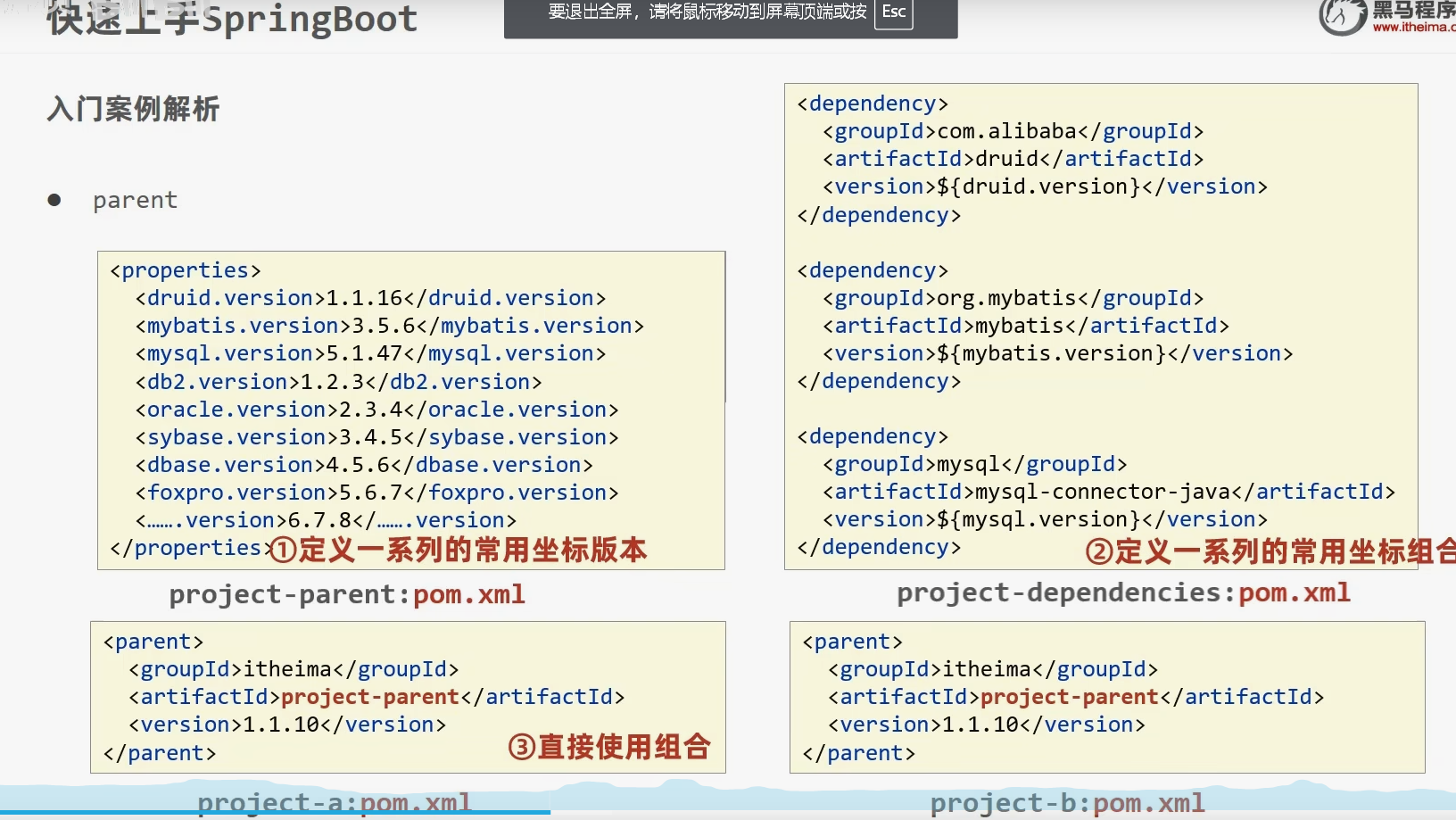This screenshot has width=1456, height=820.
Task: Click groupId itheima in project-a box
Action: tap(294, 669)
